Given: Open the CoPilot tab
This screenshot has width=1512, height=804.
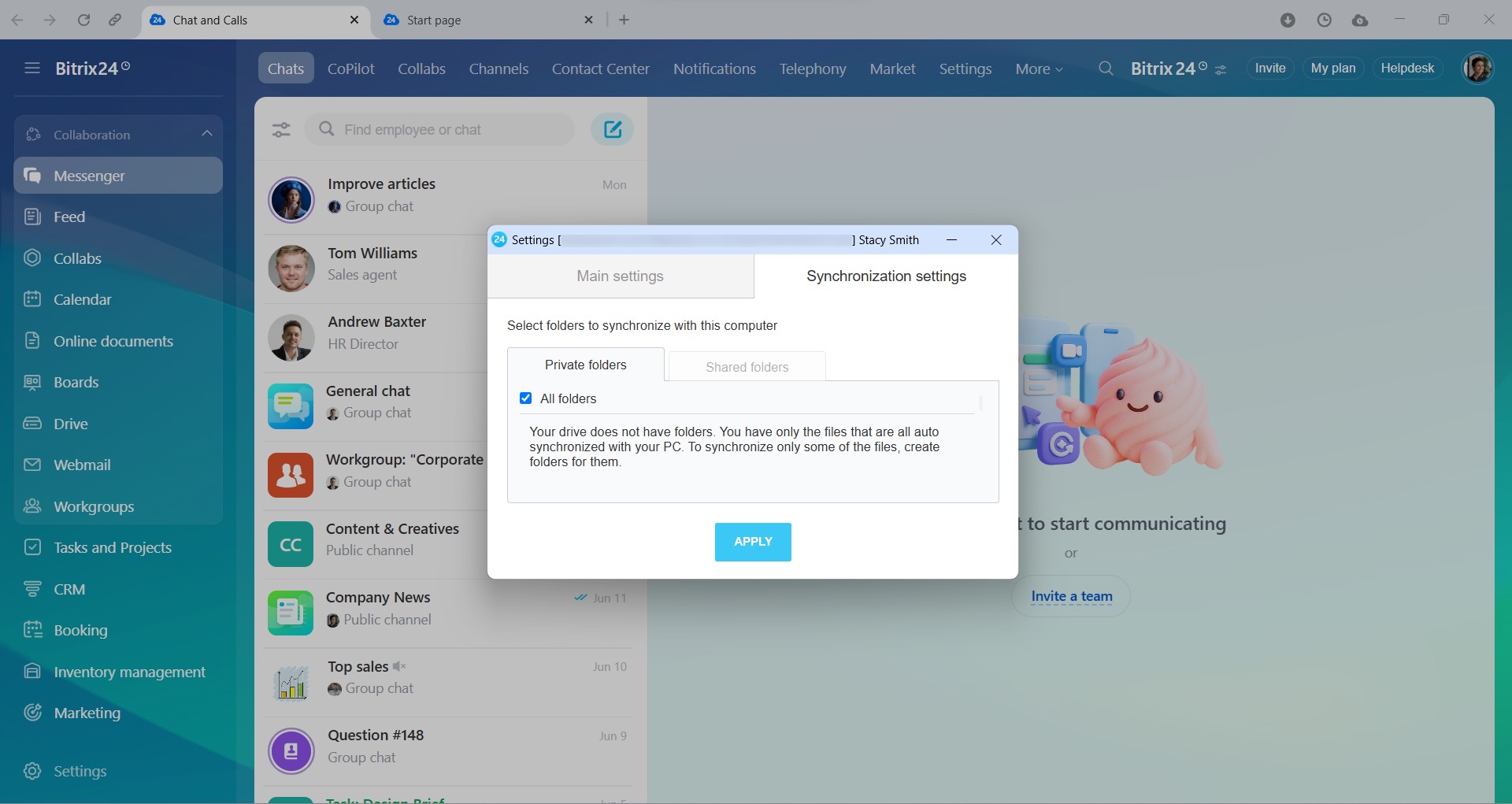Looking at the screenshot, I should 351,69.
